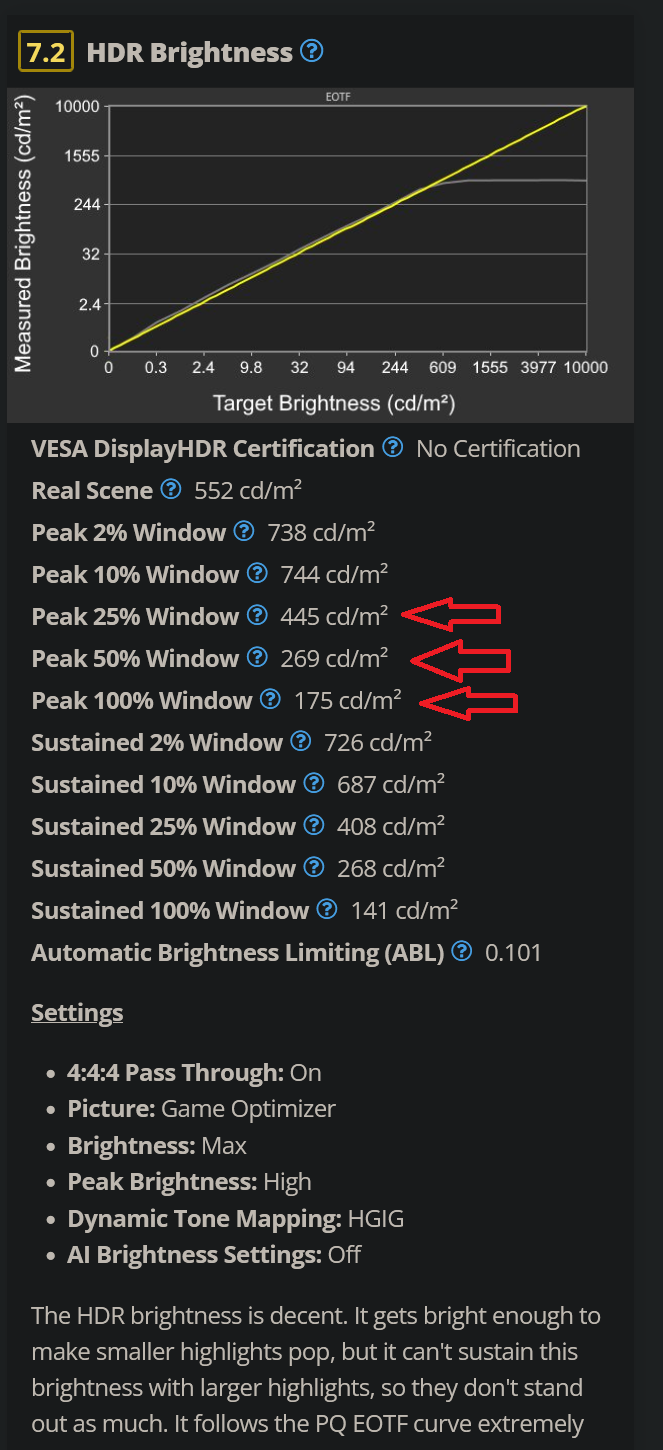
Task: Open help for Peak 10% Window
Action: tap(258, 574)
